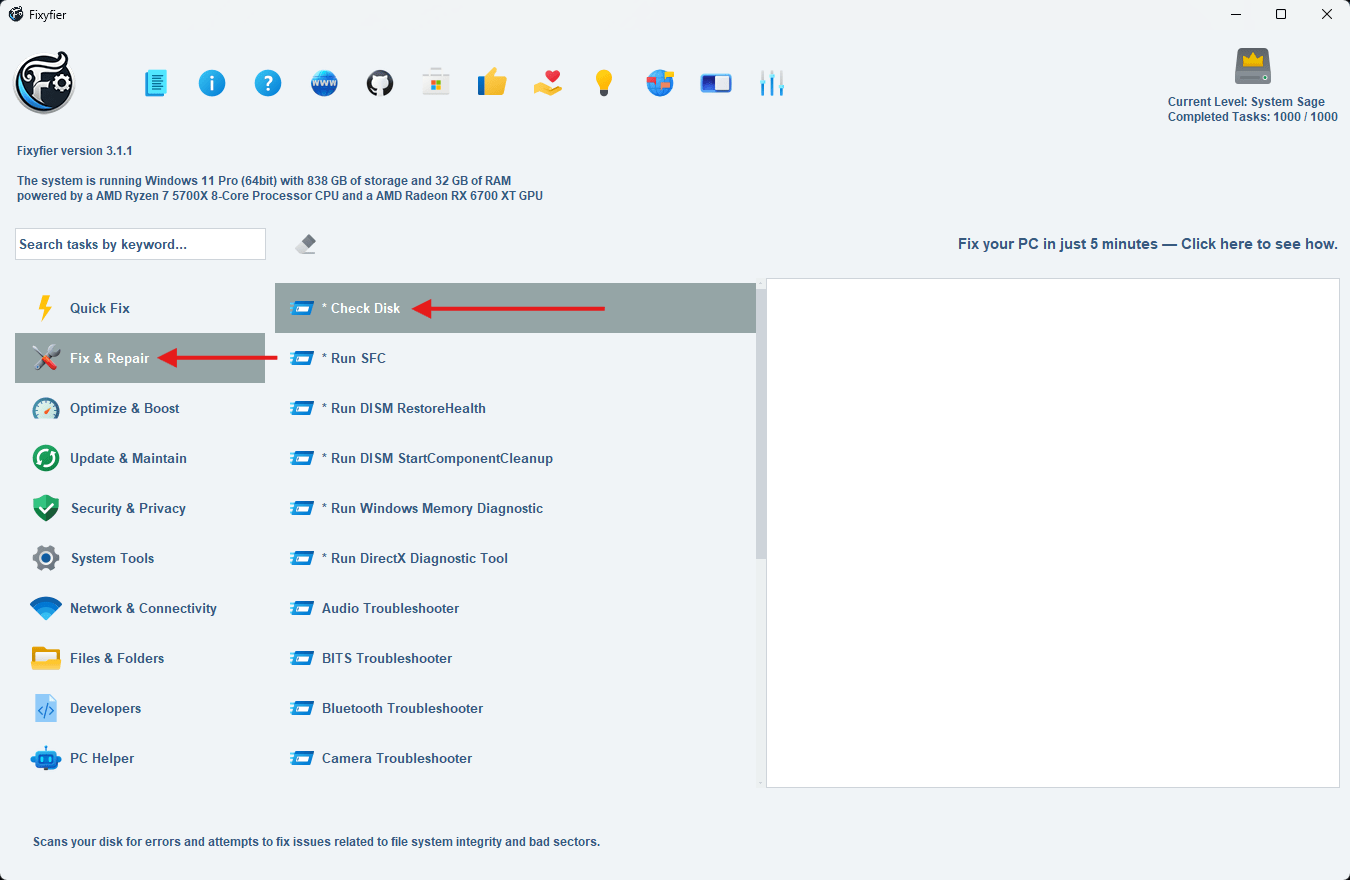This screenshot has width=1350, height=880.
Task: Open the GitHub icon
Action: point(380,83)
